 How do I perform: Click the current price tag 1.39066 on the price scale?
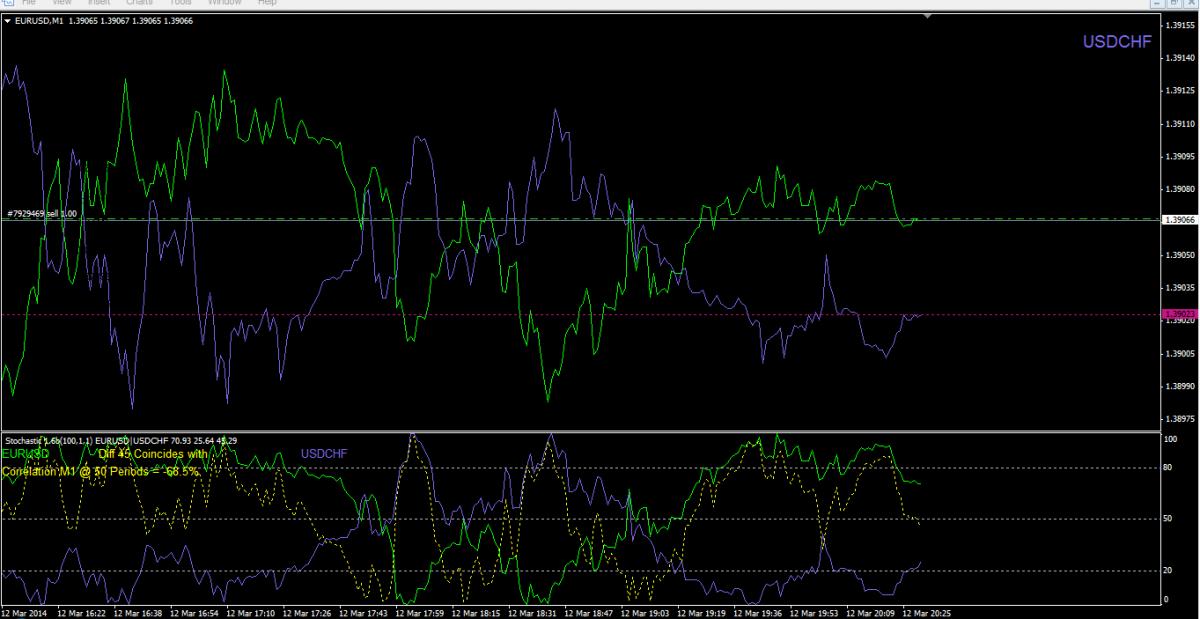(1178, 221)
